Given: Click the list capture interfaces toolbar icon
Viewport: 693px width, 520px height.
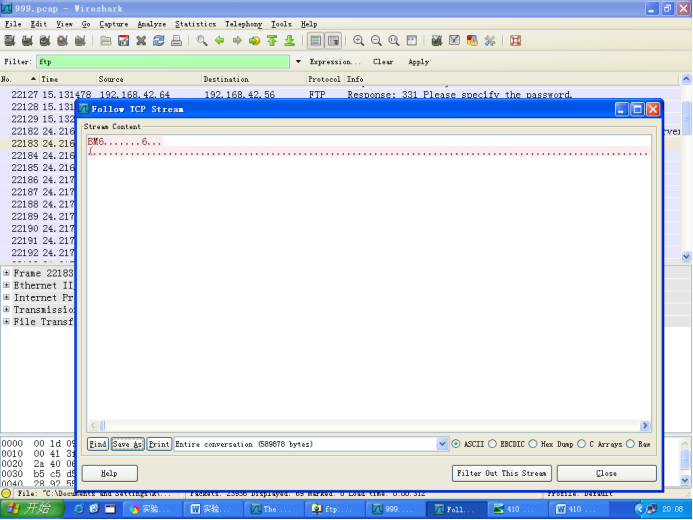Looking at the screenshot, I should (10, 41).
